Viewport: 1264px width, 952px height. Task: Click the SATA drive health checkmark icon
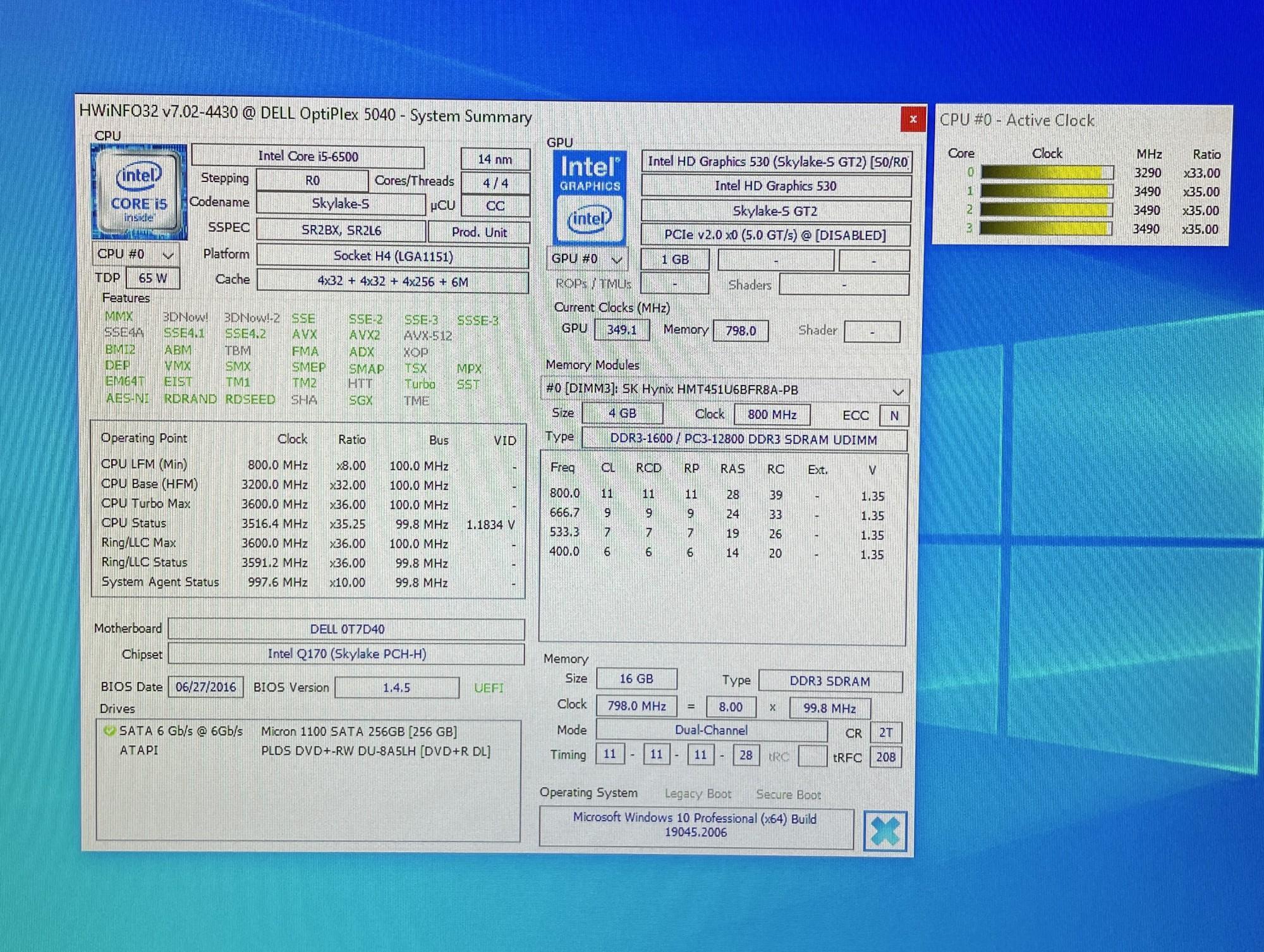click(x=109, y=731)
